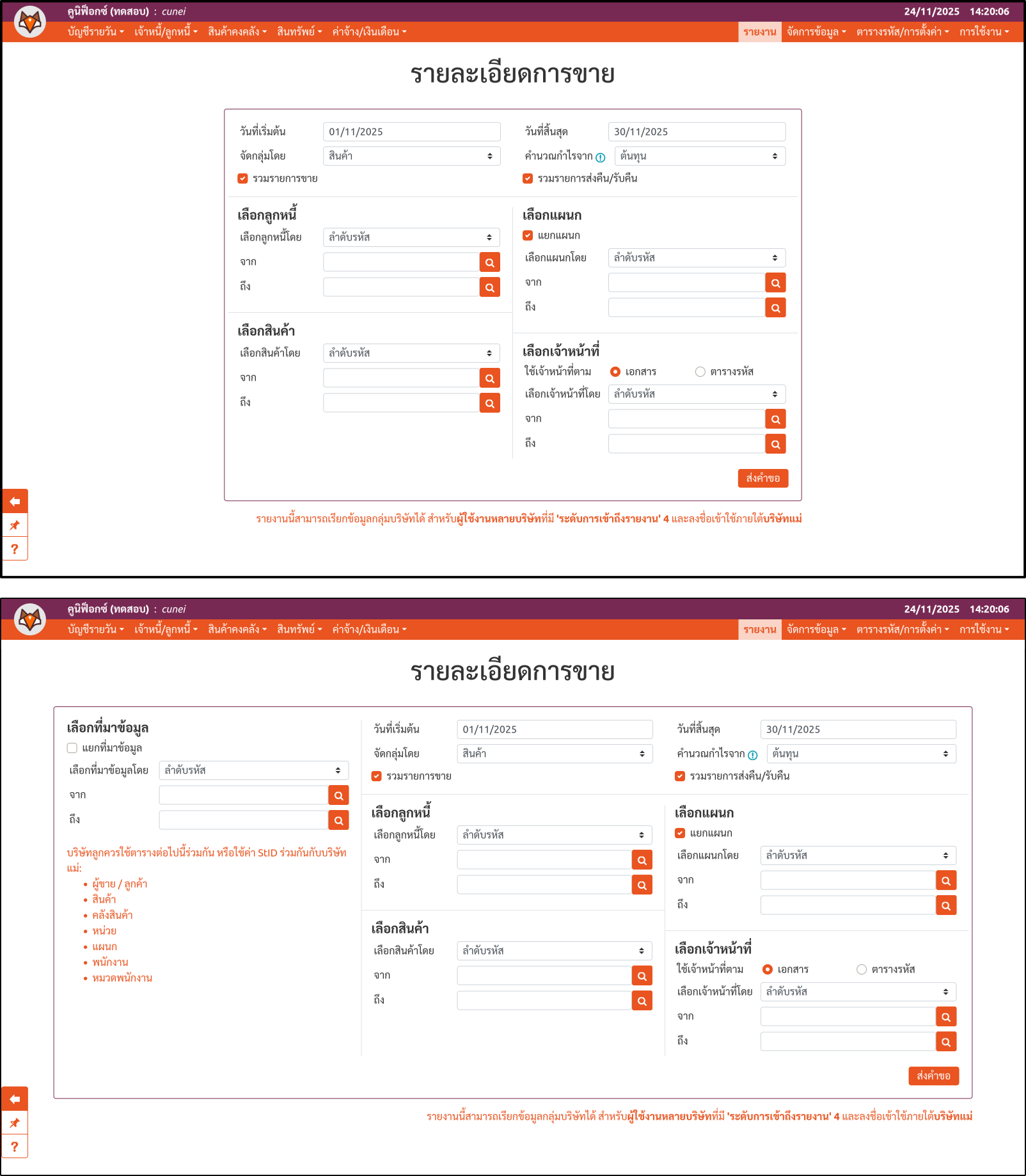The image size is (1026, 1176).
Task: Open the จัดกลุ่มโดย dropdown in upper form
Action: pyautogui.click(x=411, y=156)
